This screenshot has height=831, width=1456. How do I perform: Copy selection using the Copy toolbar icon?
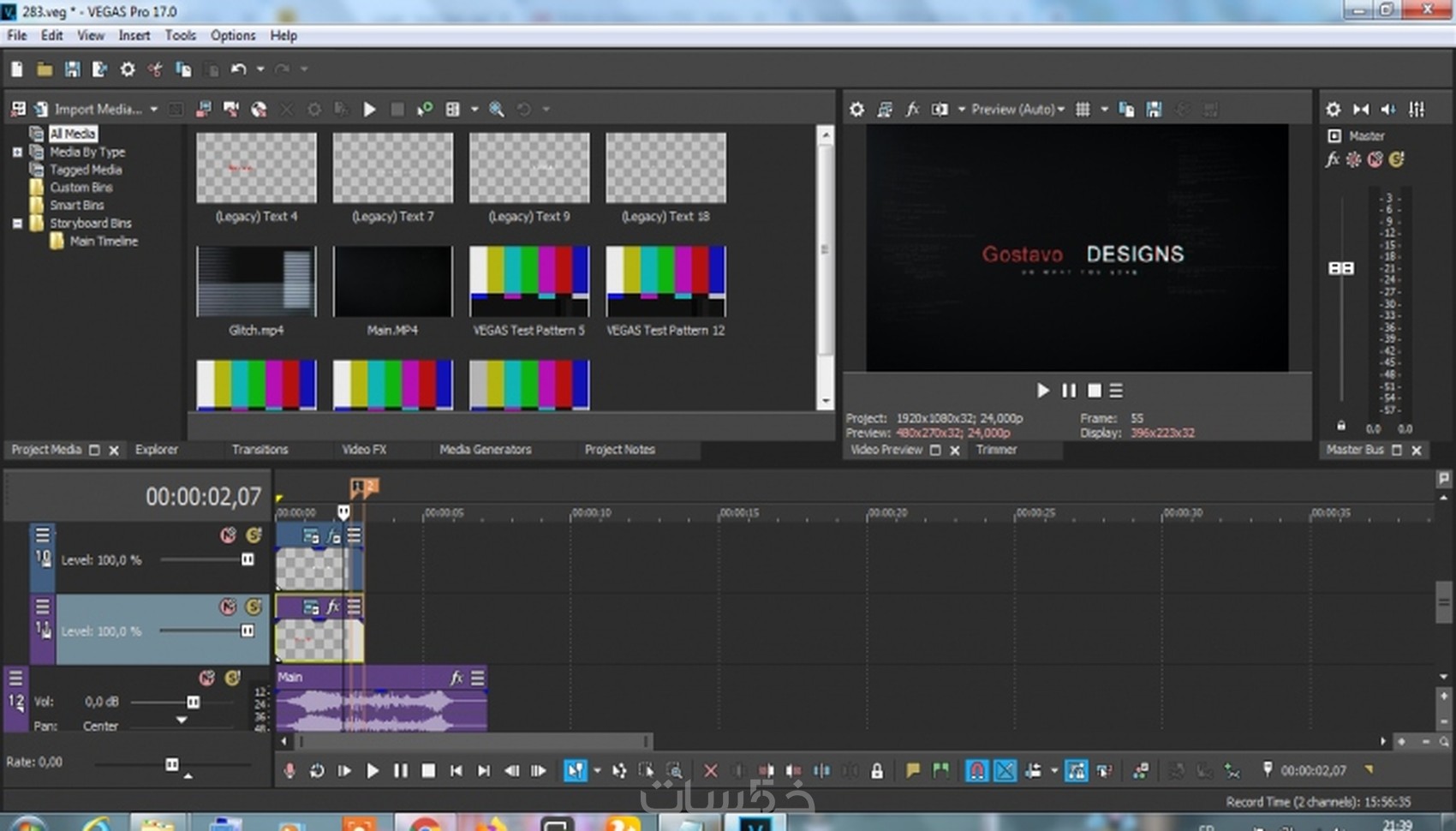[x=183, y=69]
